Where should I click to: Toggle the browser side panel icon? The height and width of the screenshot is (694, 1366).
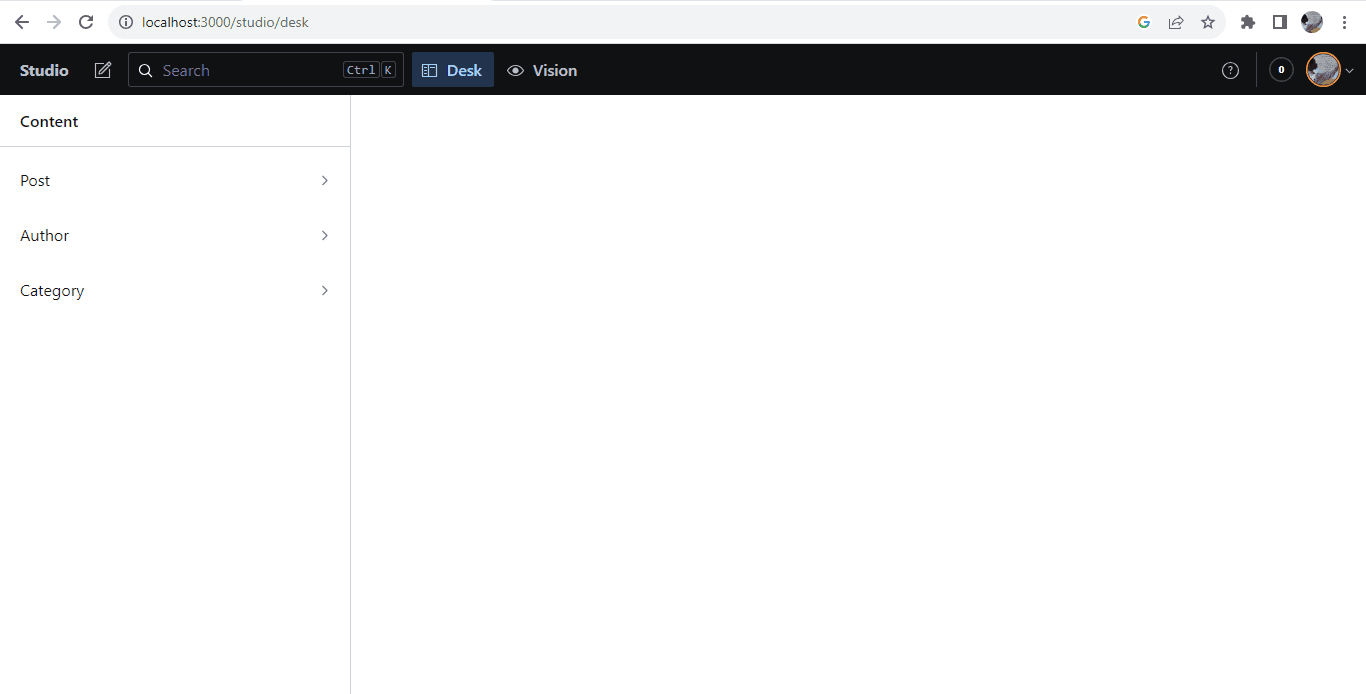(1279, 22)
